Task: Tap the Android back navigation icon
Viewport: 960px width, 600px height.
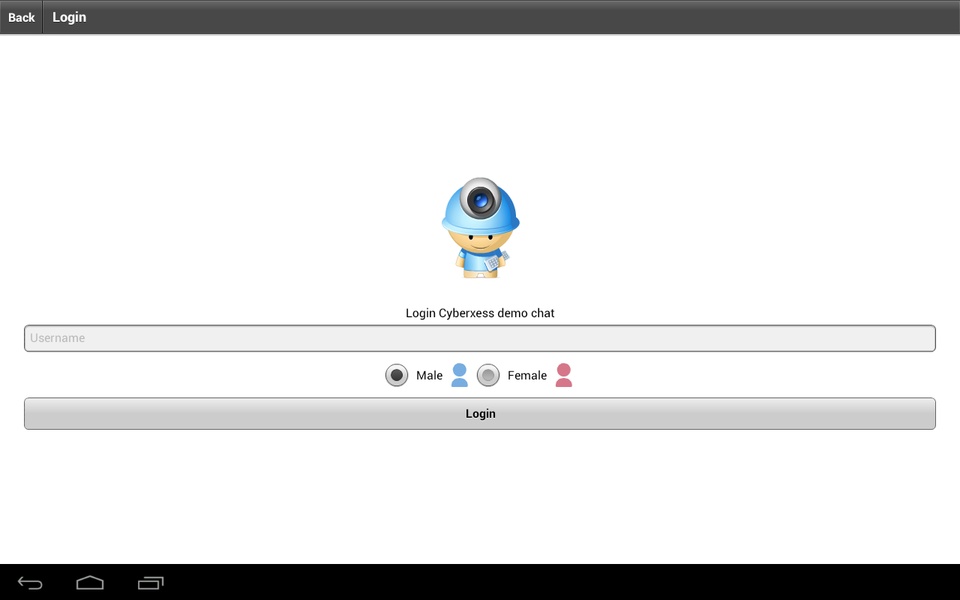Action: tap(30, 583)
